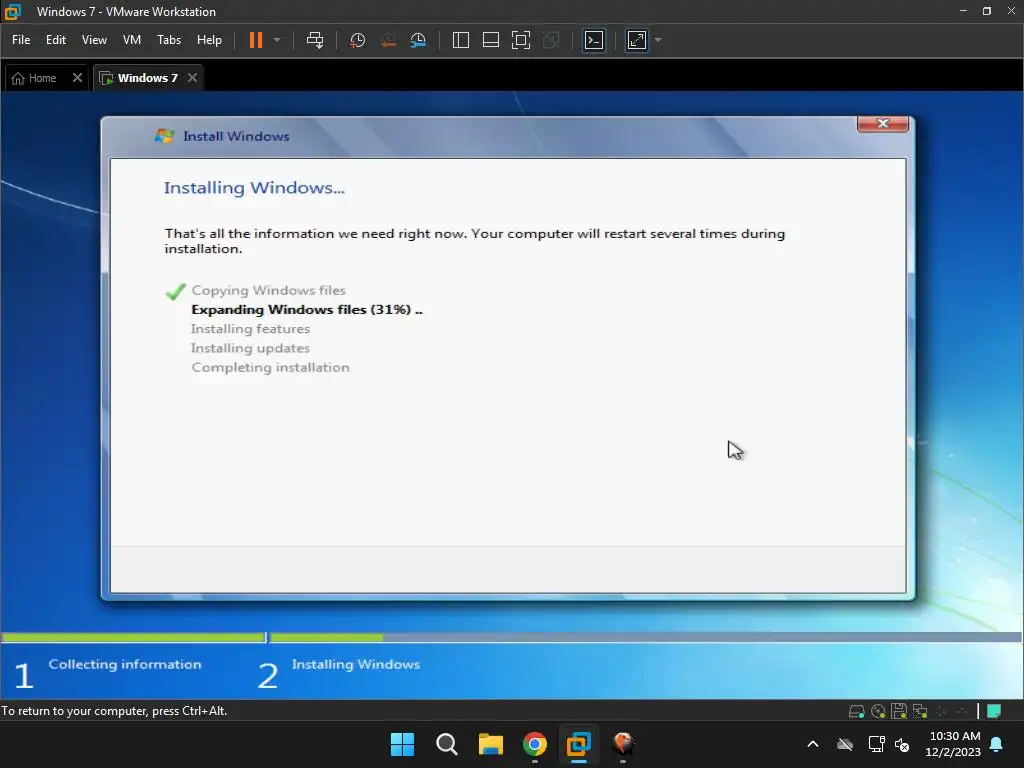Click the Installing updates step

(x=250, y=348)
